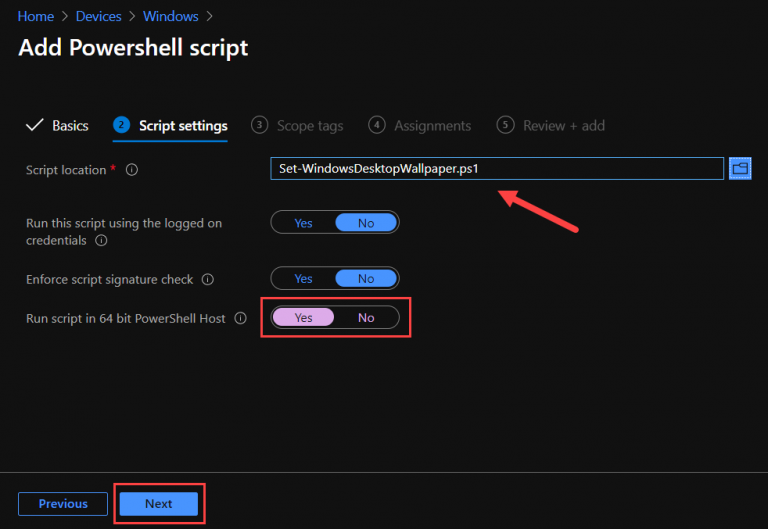Click info icon beside Enforce script signature check

tap(208, 280)
